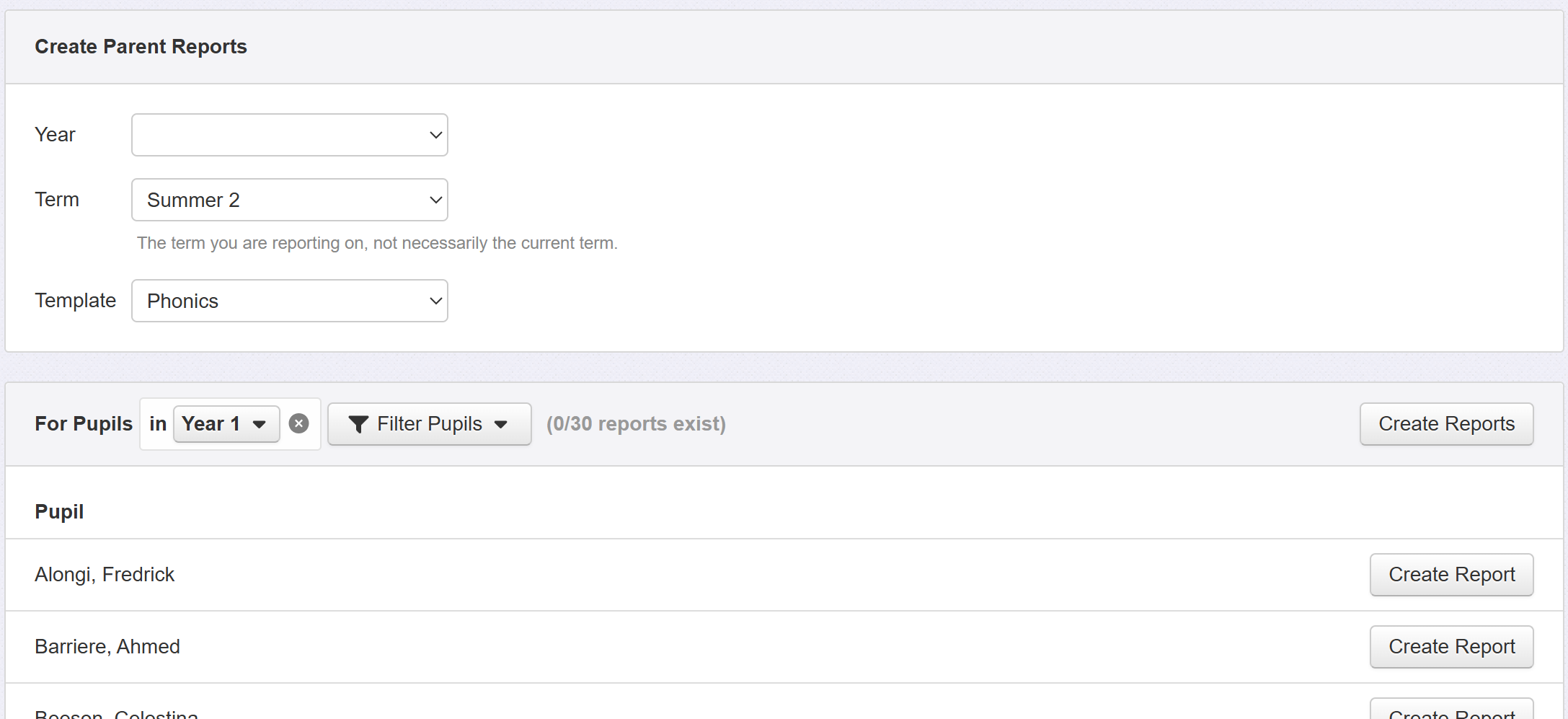
Task: Click the Pupil column header
Action: [x=59, y=511]
